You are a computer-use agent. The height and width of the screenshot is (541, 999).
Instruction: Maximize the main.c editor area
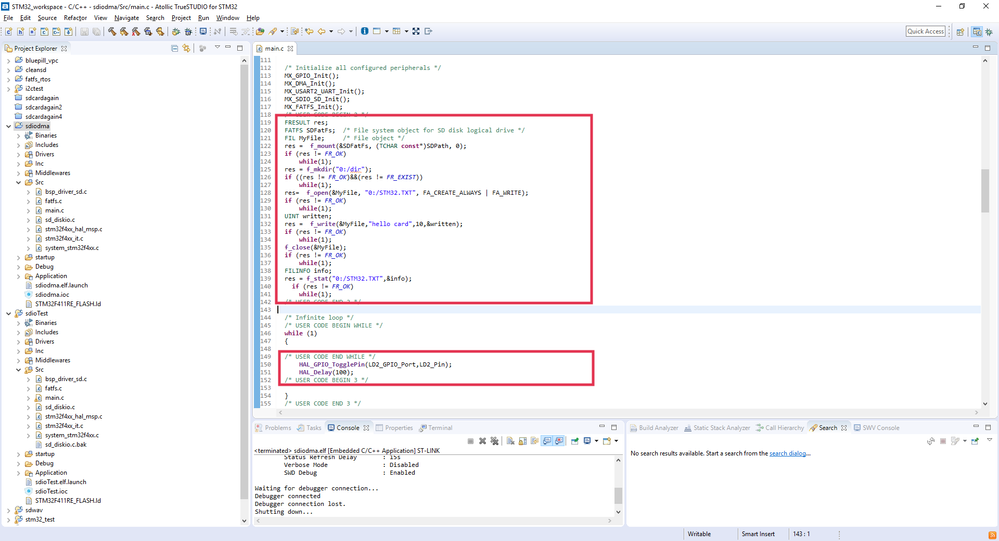pos(988,48)
